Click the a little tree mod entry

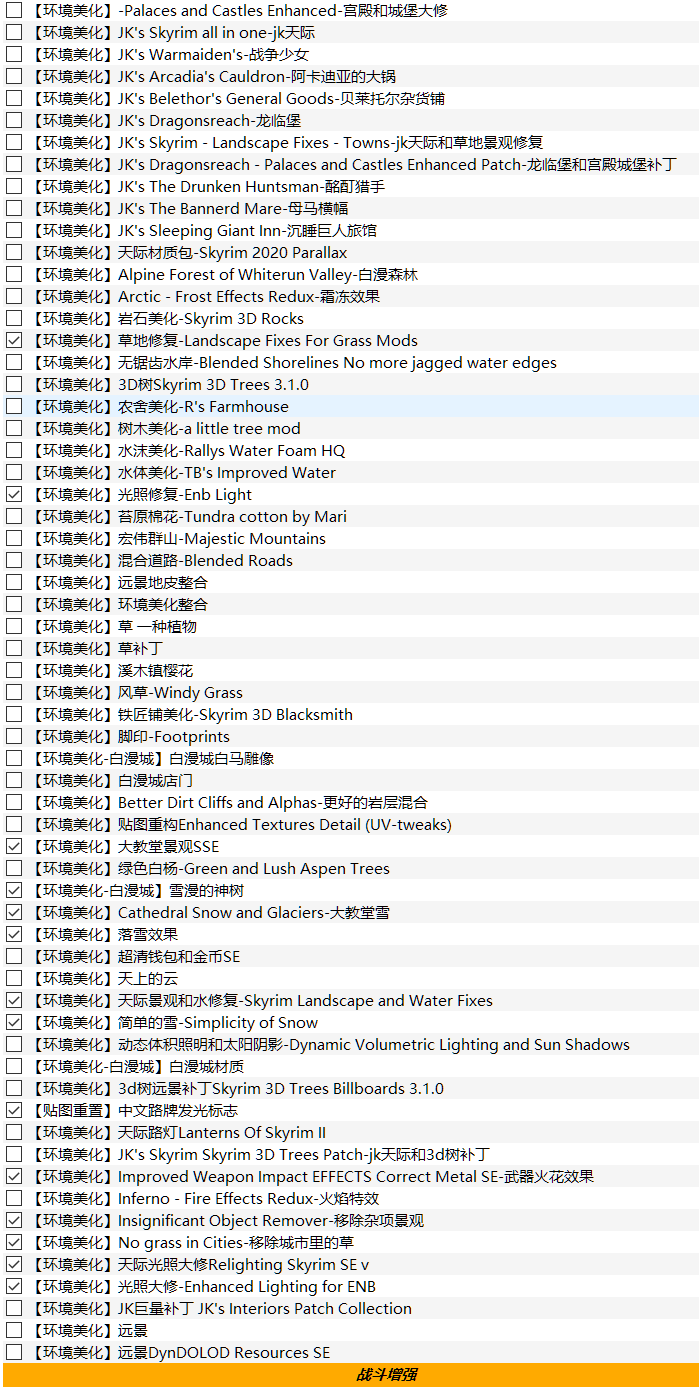click(166, 428)
